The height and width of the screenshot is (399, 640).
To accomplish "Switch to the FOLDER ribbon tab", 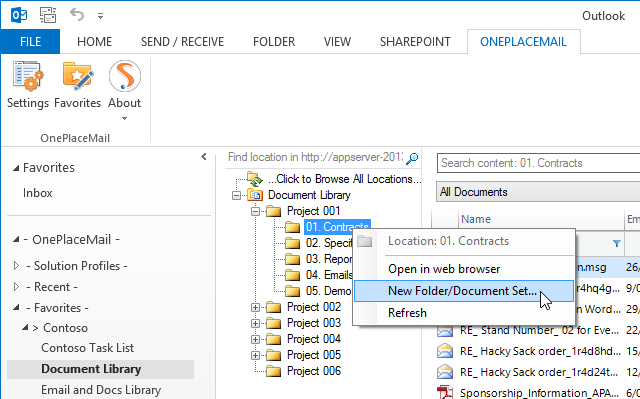I will pyautogui.click(x=274, y=42).
